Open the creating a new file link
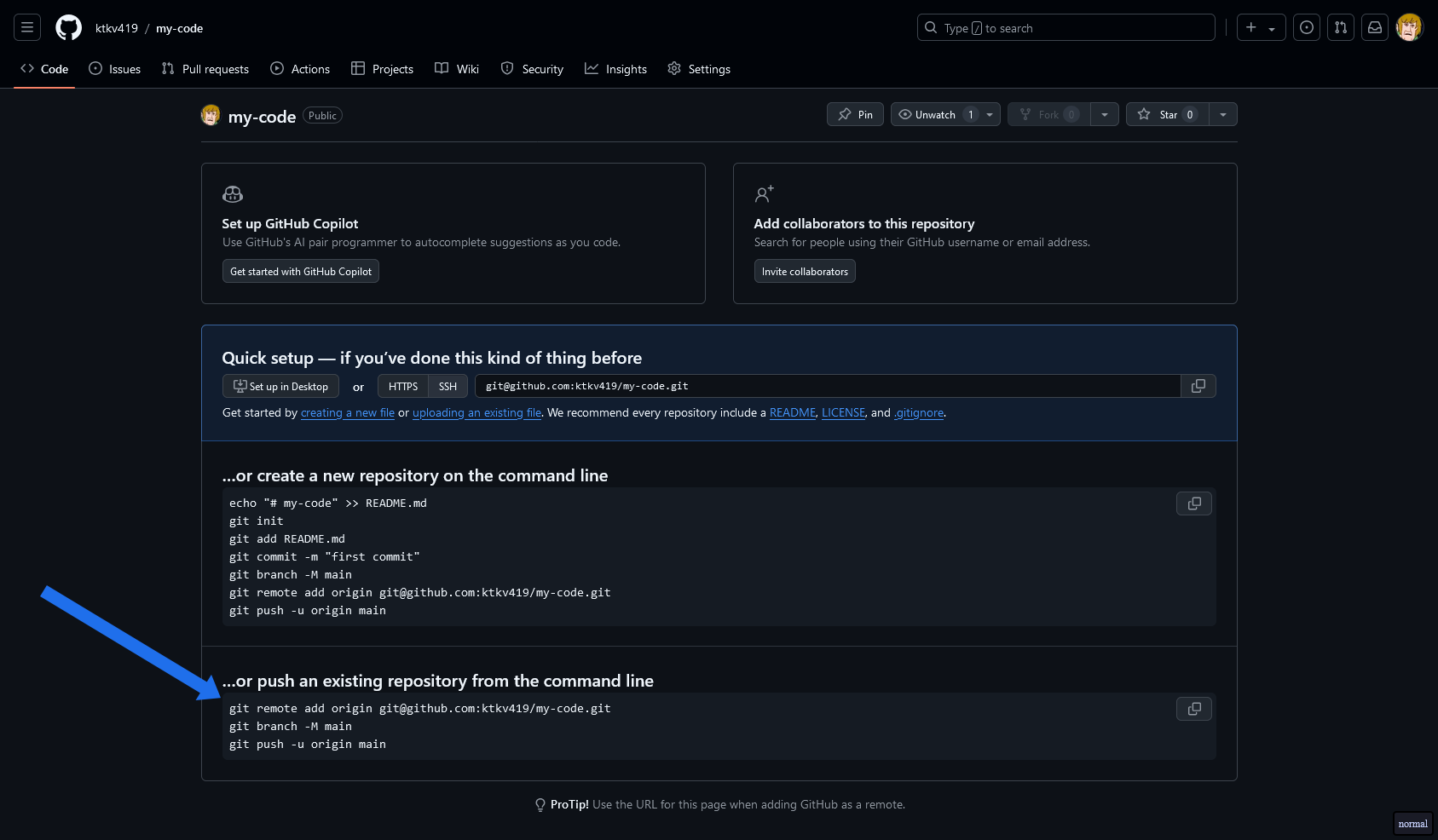 pyautogui.click(x=348, y=412)
